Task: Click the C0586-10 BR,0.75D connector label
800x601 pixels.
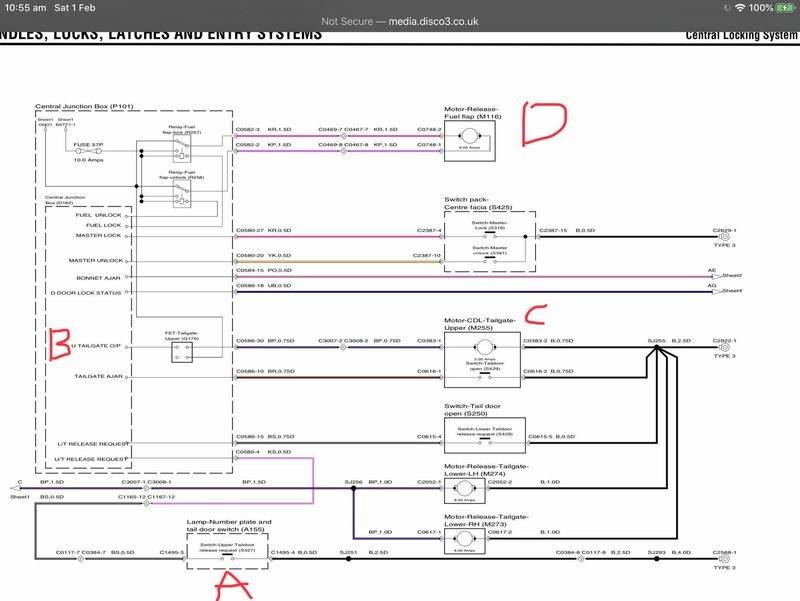Action: click(265, 371)
